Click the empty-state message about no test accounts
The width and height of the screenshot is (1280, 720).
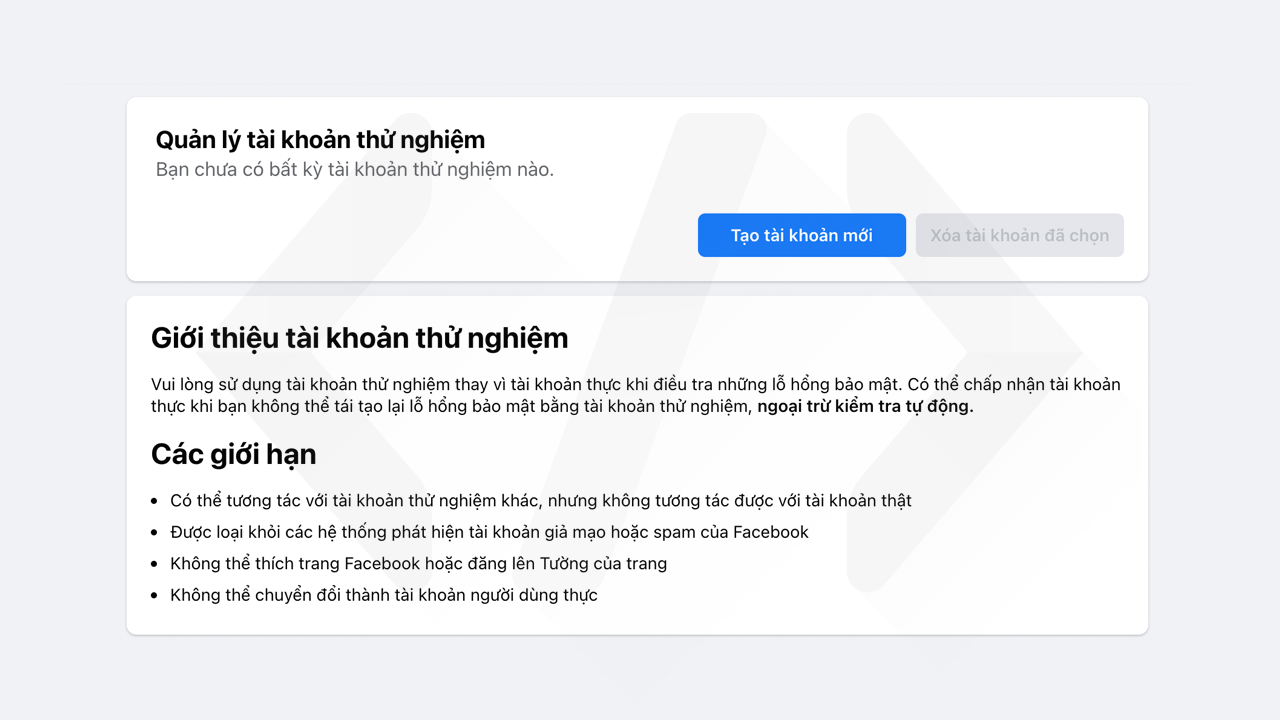tap(355, 169)
